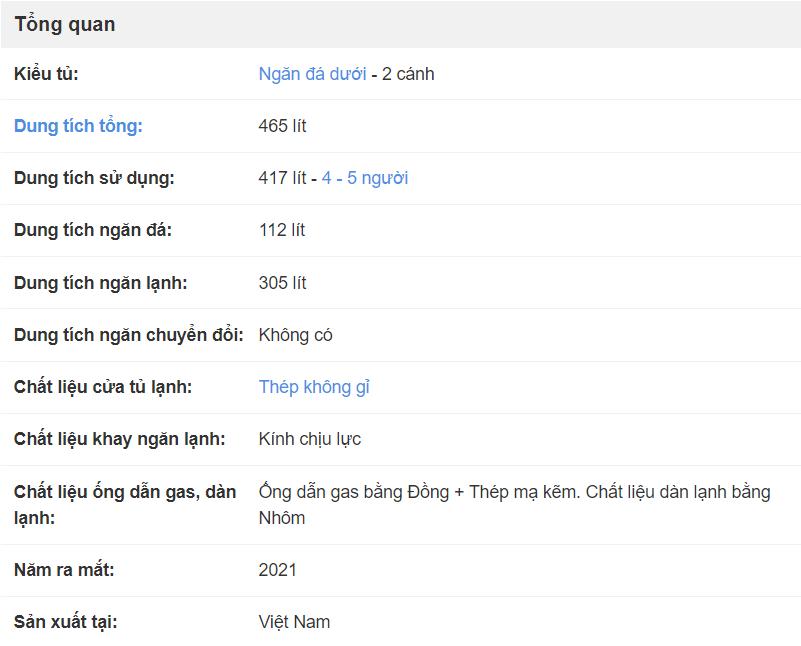801x646 pixels.
Task: Select the "Chất liệu cửa tủ lạnh:" label
Action: pos(103,387)
